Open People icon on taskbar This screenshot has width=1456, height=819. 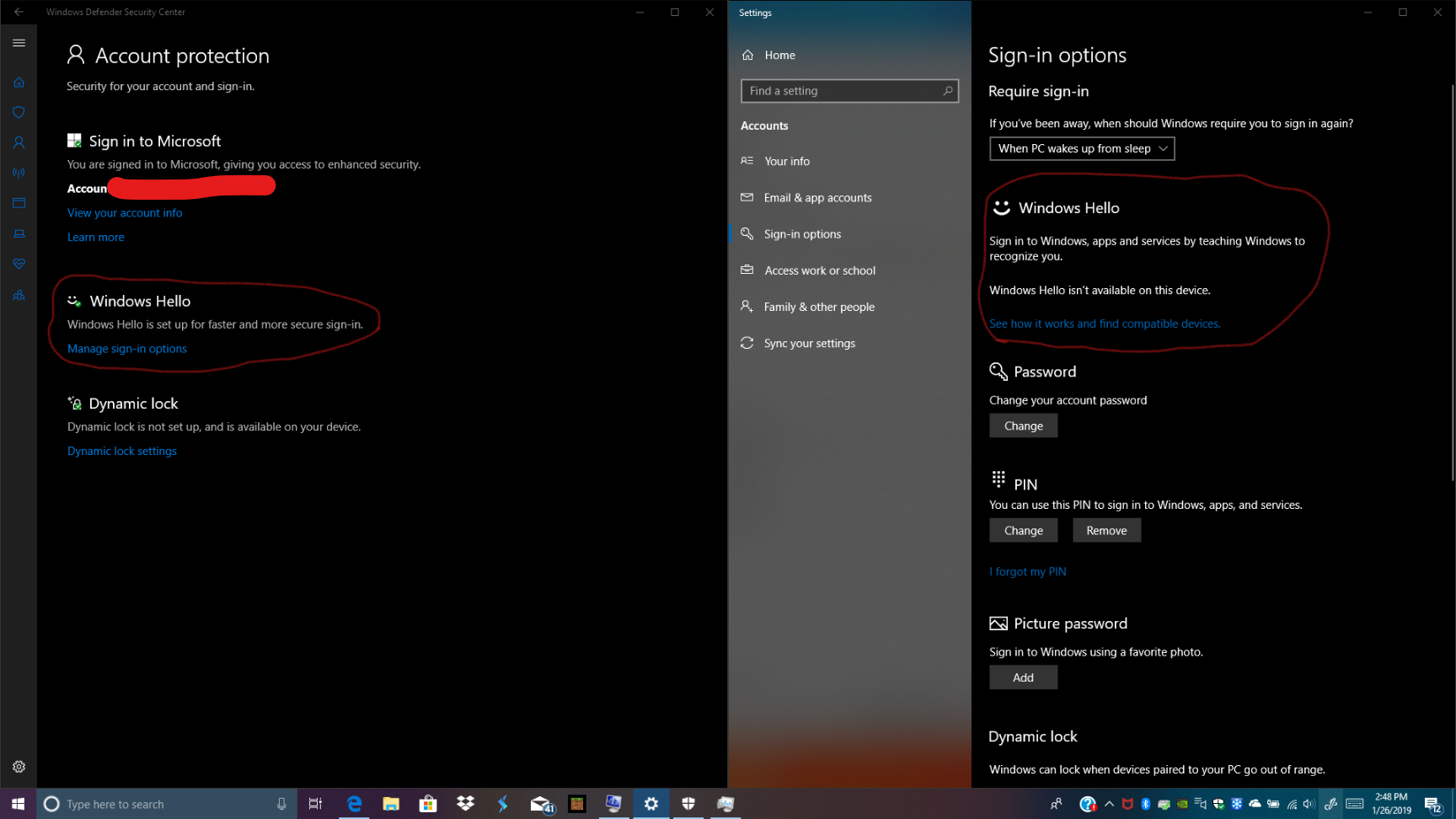(1056, 804)
